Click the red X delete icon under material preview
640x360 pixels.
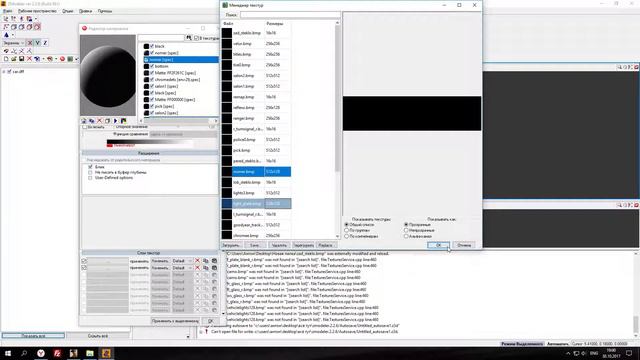coord(99,121)
